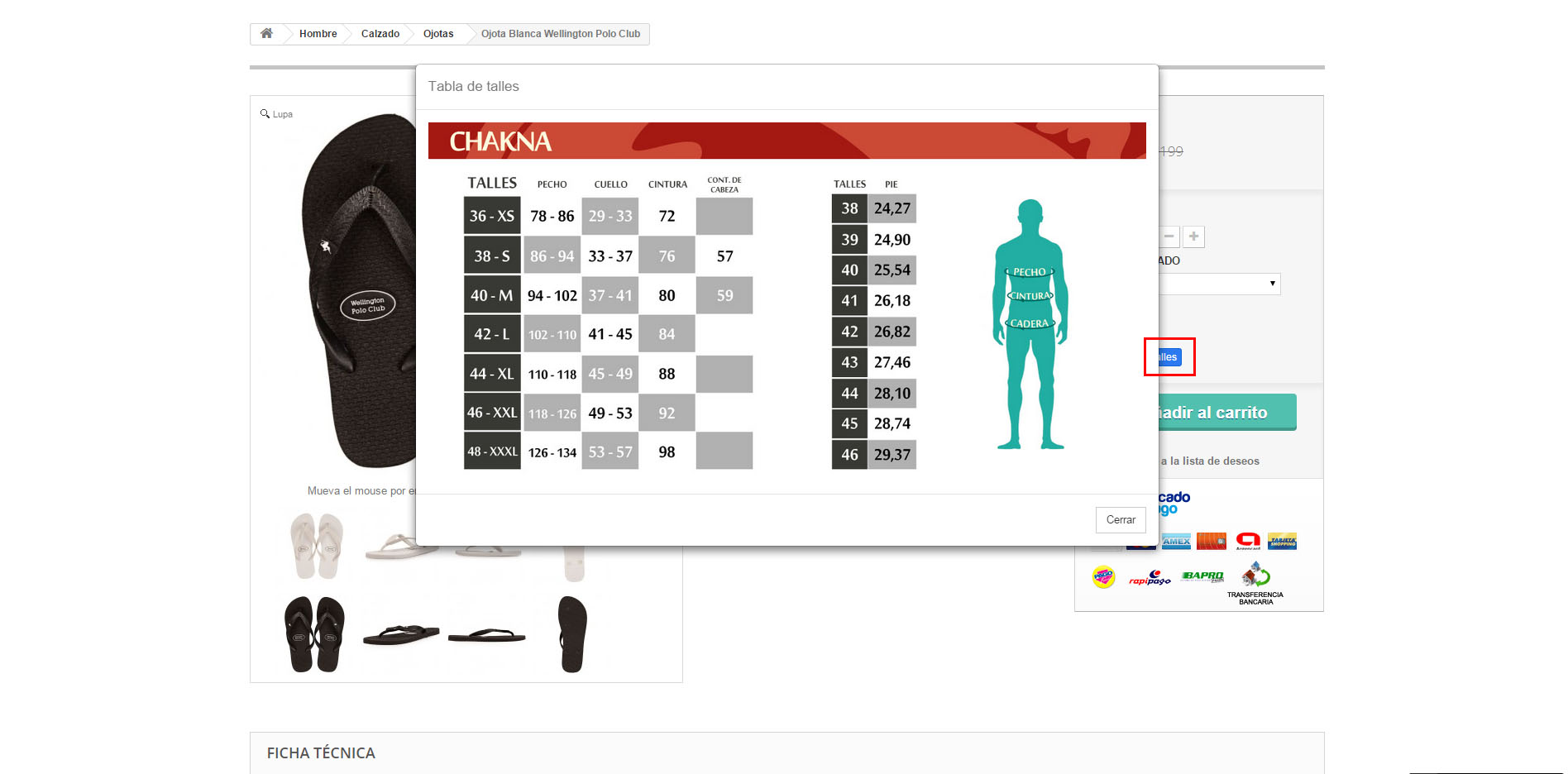Screen dimensions: 1568x774
Task: Click the '27,46' pie measurement
Action: (x=892, y=362)
